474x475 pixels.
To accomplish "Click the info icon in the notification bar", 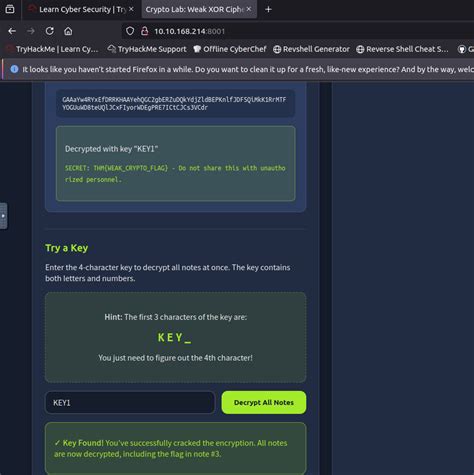I will click(x=14, y=69).
